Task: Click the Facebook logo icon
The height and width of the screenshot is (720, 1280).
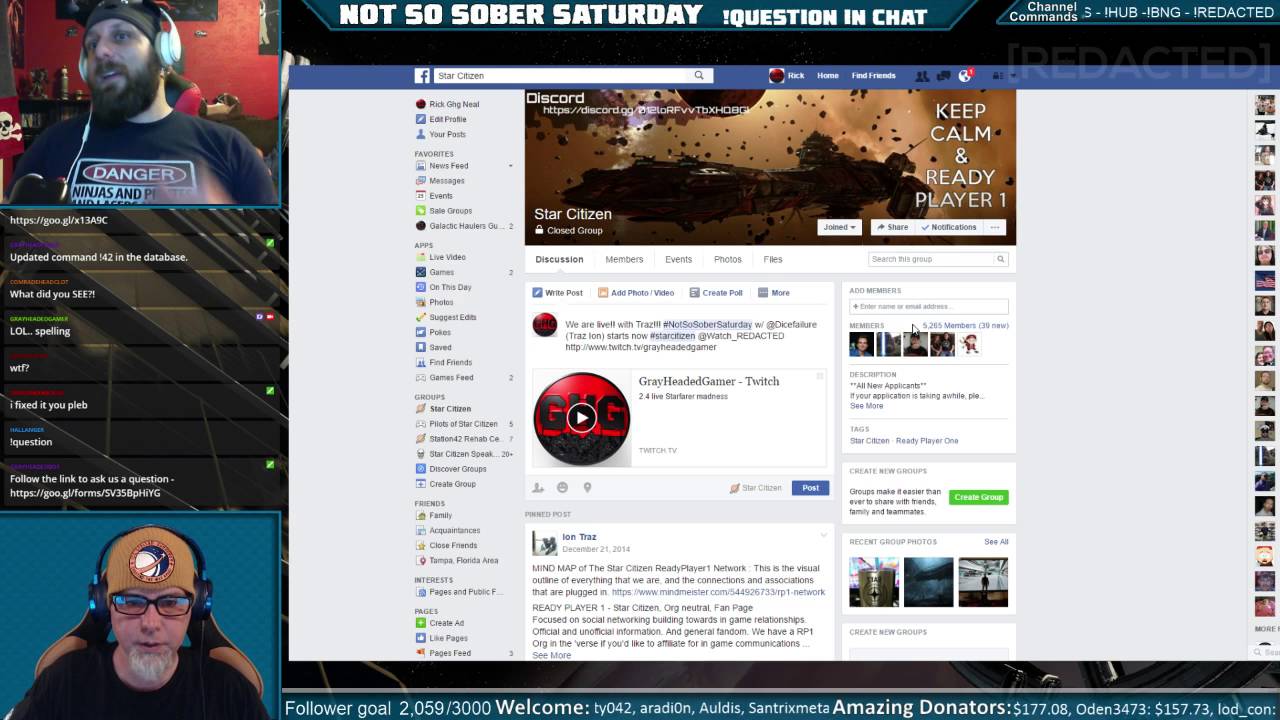Action: tap(422, 76)
